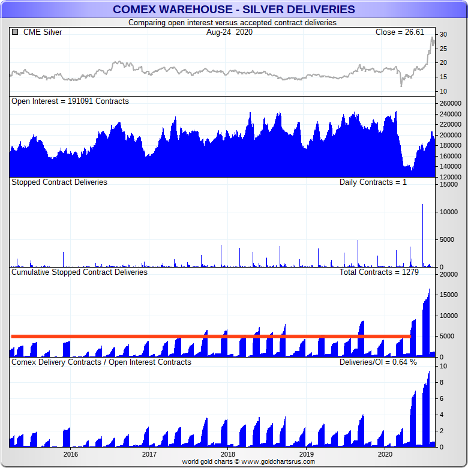Click the Open Interest = 191091 Contracts label
The width and height of the screenshot is (468, 468).
[70, 101]
